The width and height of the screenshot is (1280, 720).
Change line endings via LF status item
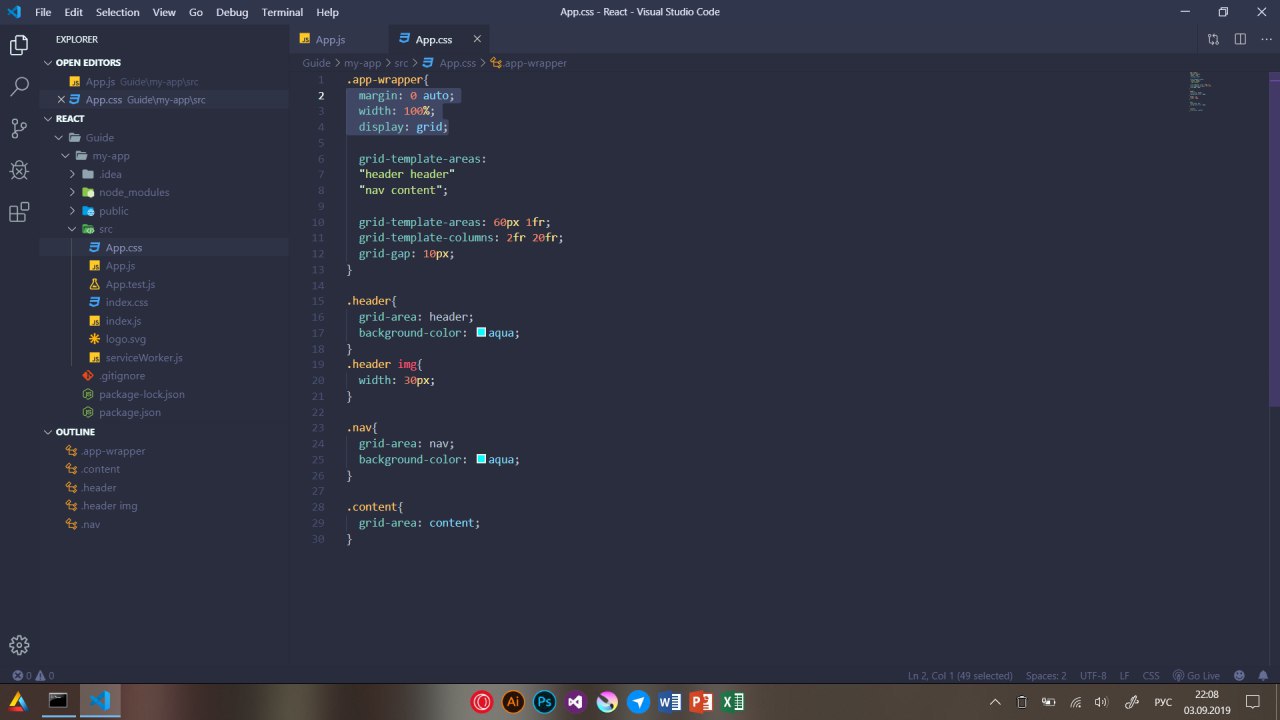tap(1125, 675)
